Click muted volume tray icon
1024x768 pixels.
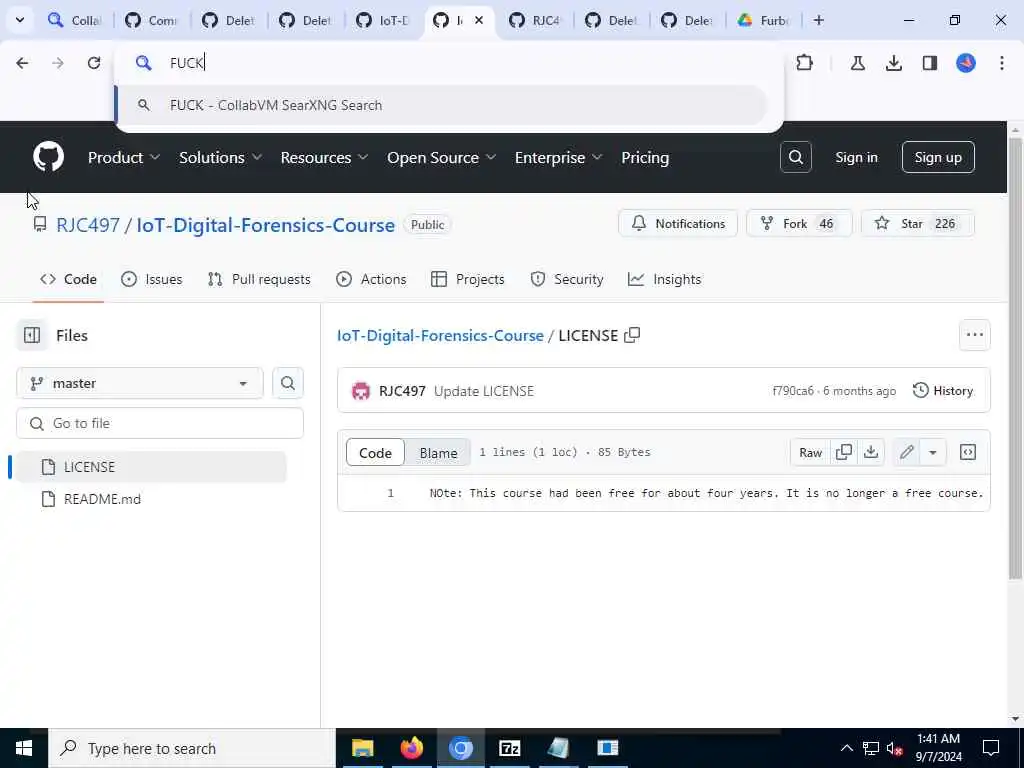point(895,748)
